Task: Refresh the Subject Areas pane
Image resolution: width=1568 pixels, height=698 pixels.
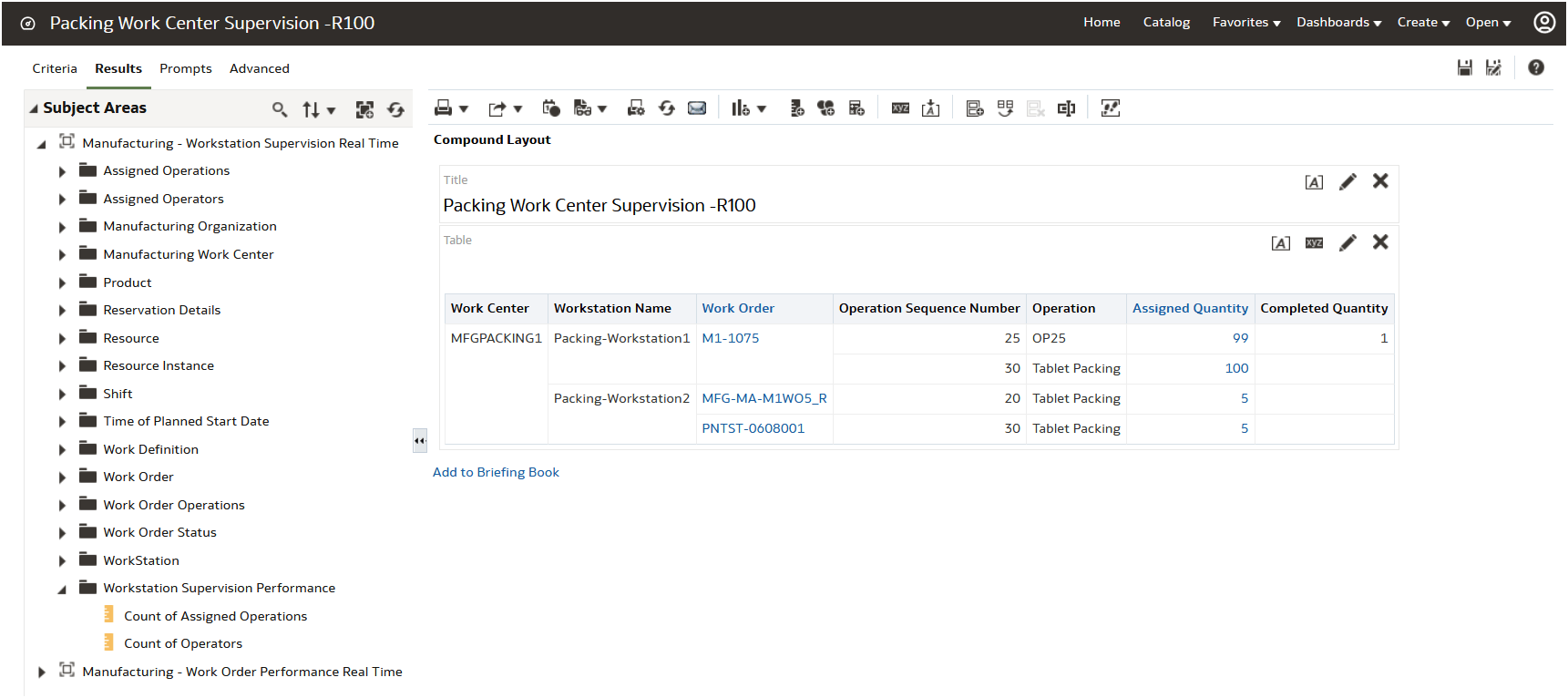Action: 395,109
